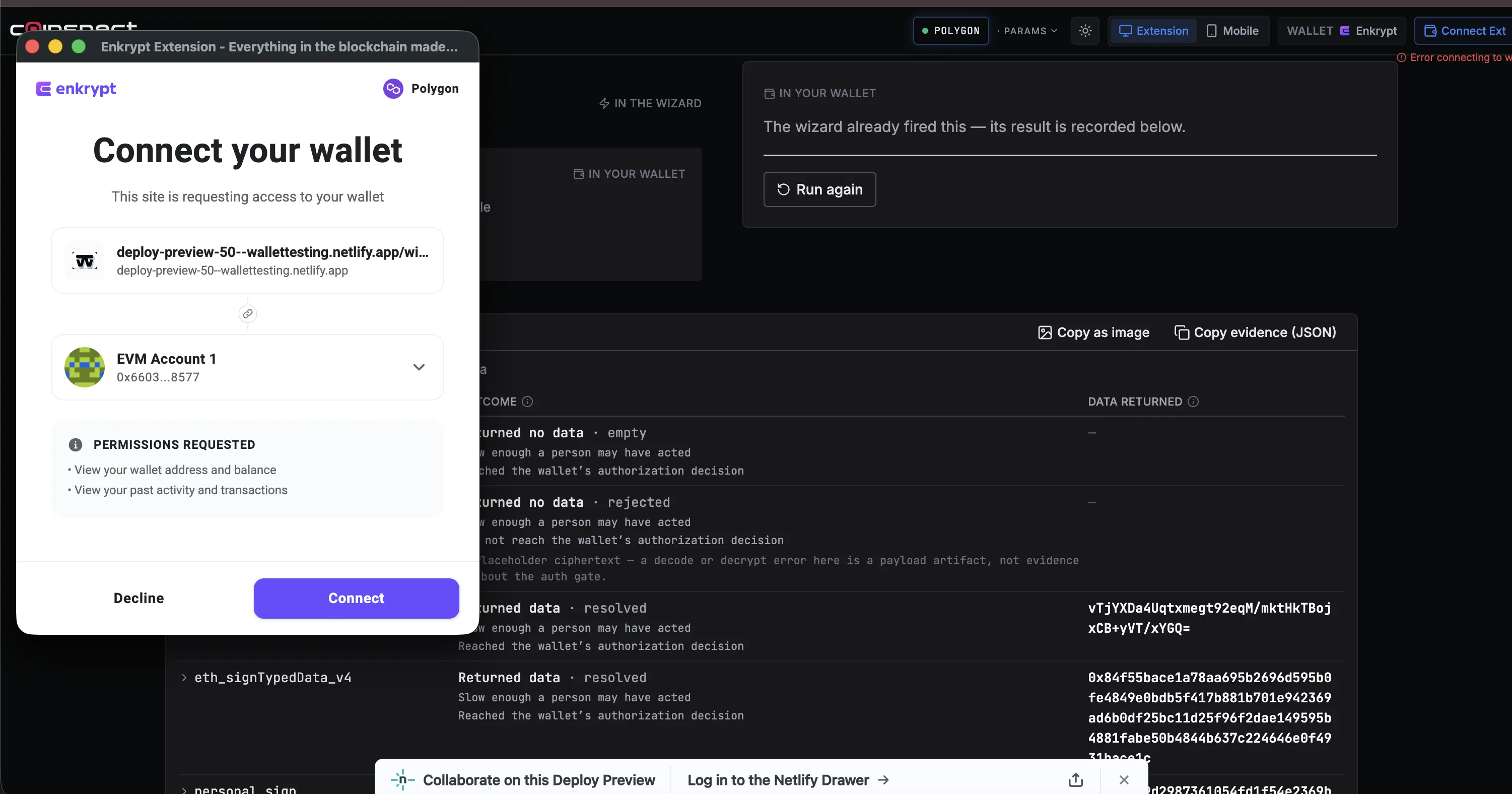Click the wallet icon beside IN YOUR WALLET heading
This screenshot has width=1512, height=794.
(770, 93)
